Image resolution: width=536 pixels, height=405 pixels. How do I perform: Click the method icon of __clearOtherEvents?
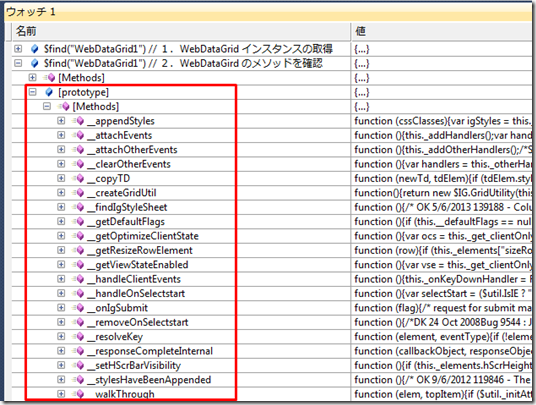point(78,164)
